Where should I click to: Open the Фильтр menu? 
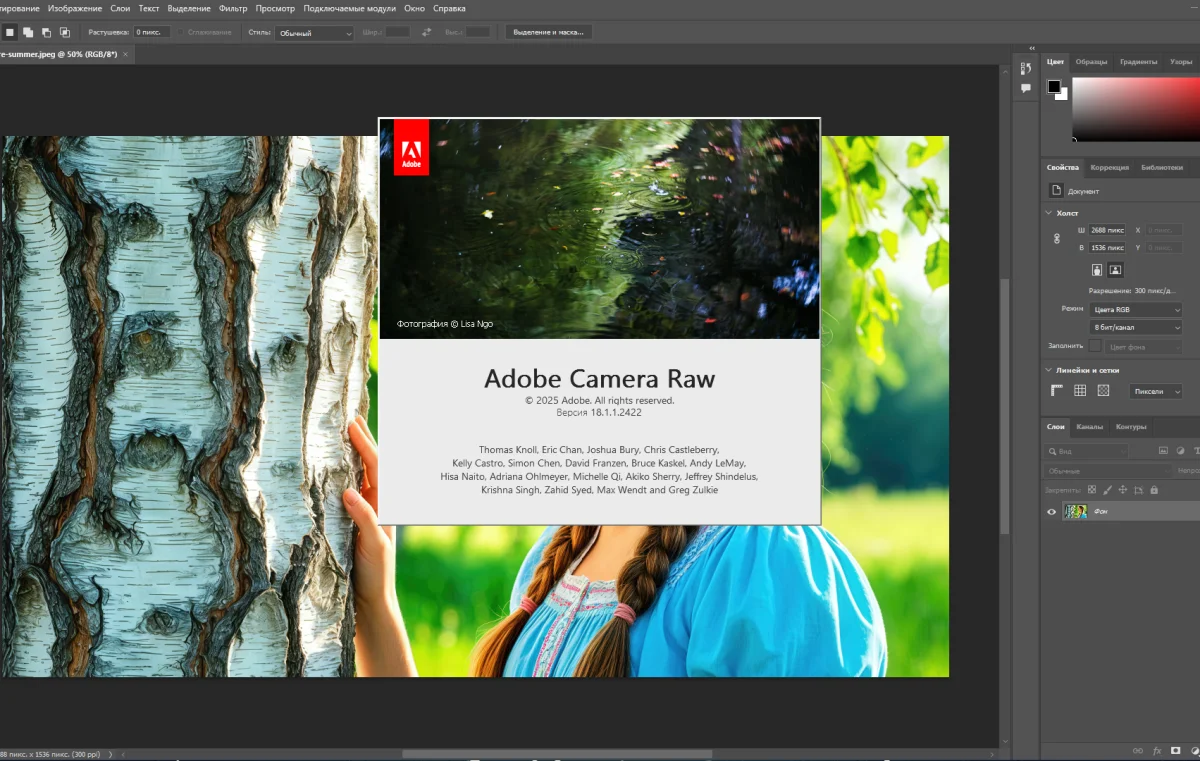232,8
